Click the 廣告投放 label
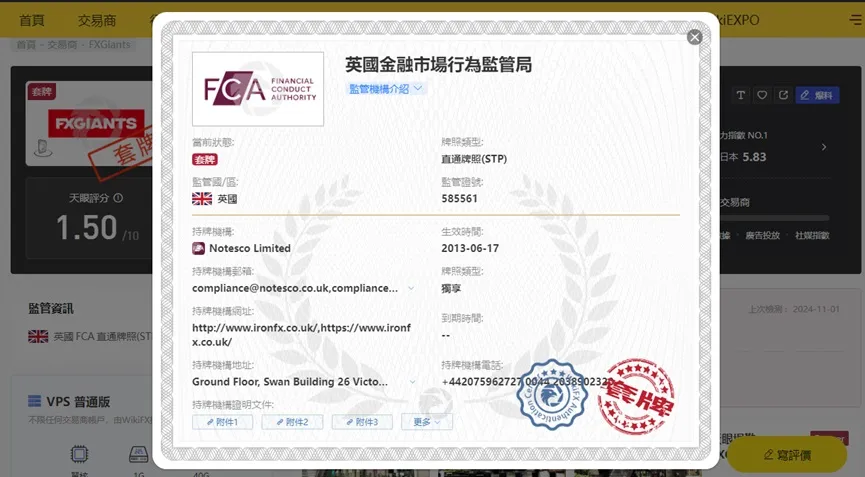This screenshot has width=865, height=477. tap(762, 235)
